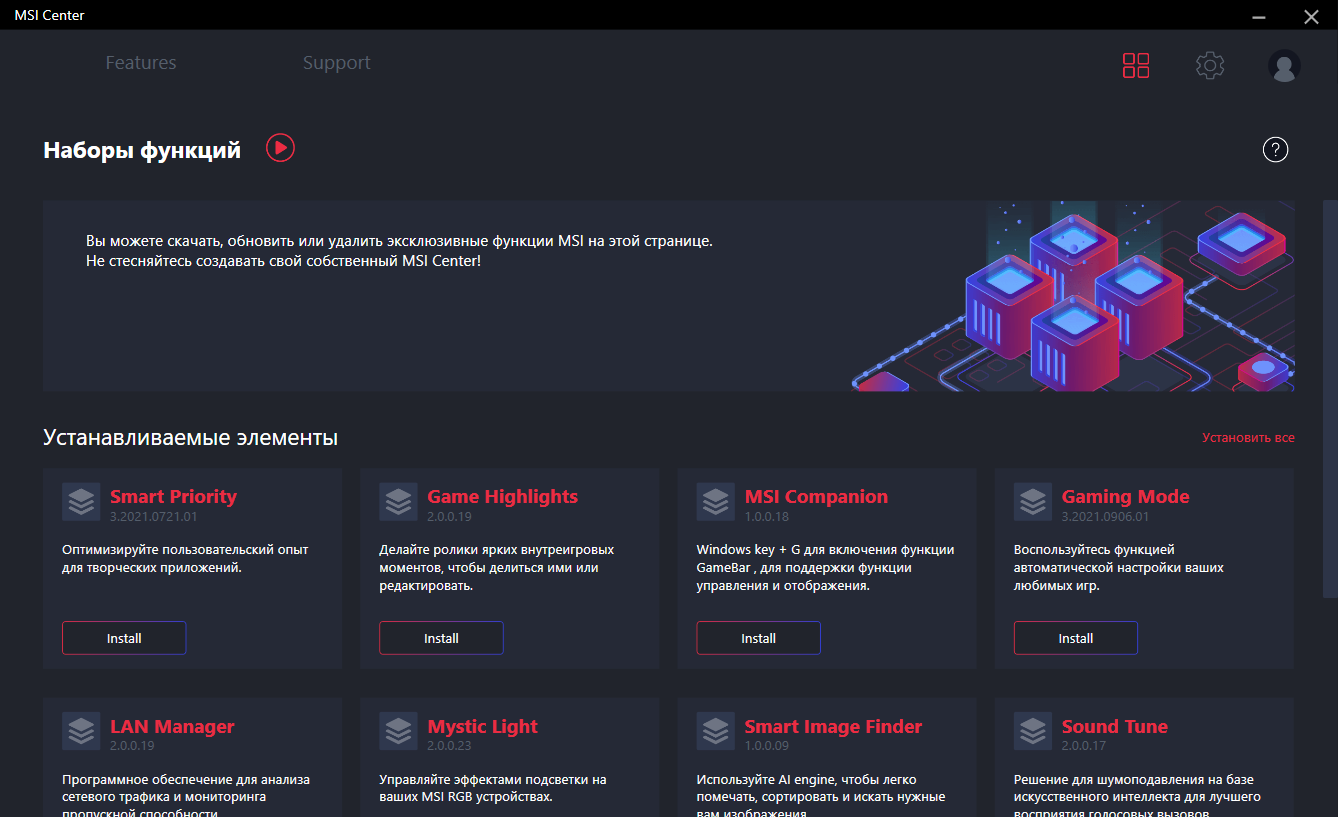Click the Smart Image Finder title

(833, 727)
